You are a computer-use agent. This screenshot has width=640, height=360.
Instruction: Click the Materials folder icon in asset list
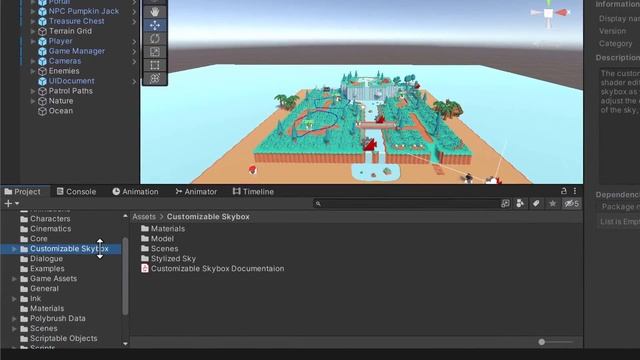click(144, 229)
